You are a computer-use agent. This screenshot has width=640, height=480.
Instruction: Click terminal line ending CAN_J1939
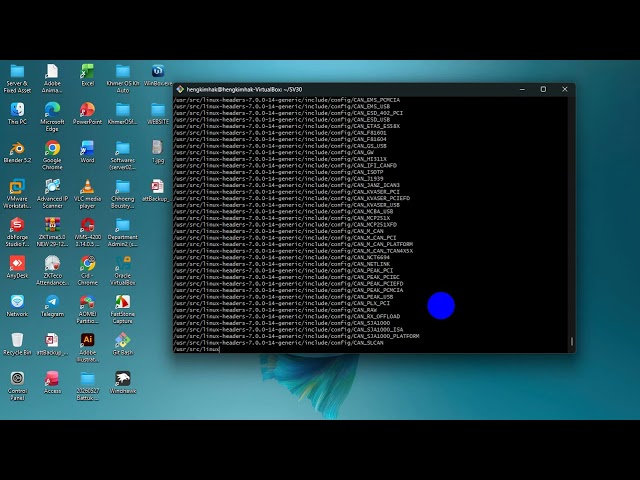point(278,179)
